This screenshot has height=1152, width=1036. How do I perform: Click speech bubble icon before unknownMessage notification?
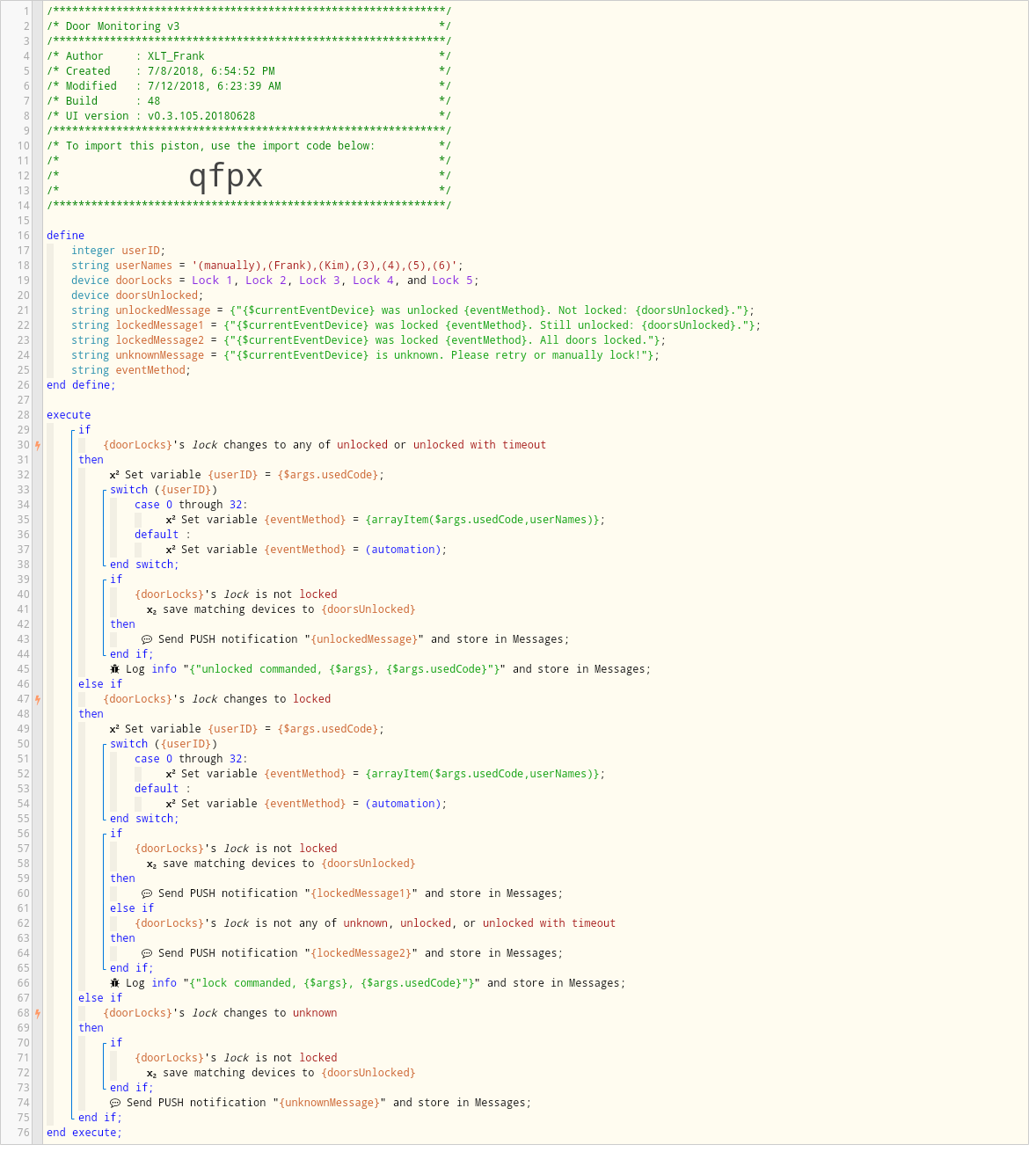click(115, 1103)
